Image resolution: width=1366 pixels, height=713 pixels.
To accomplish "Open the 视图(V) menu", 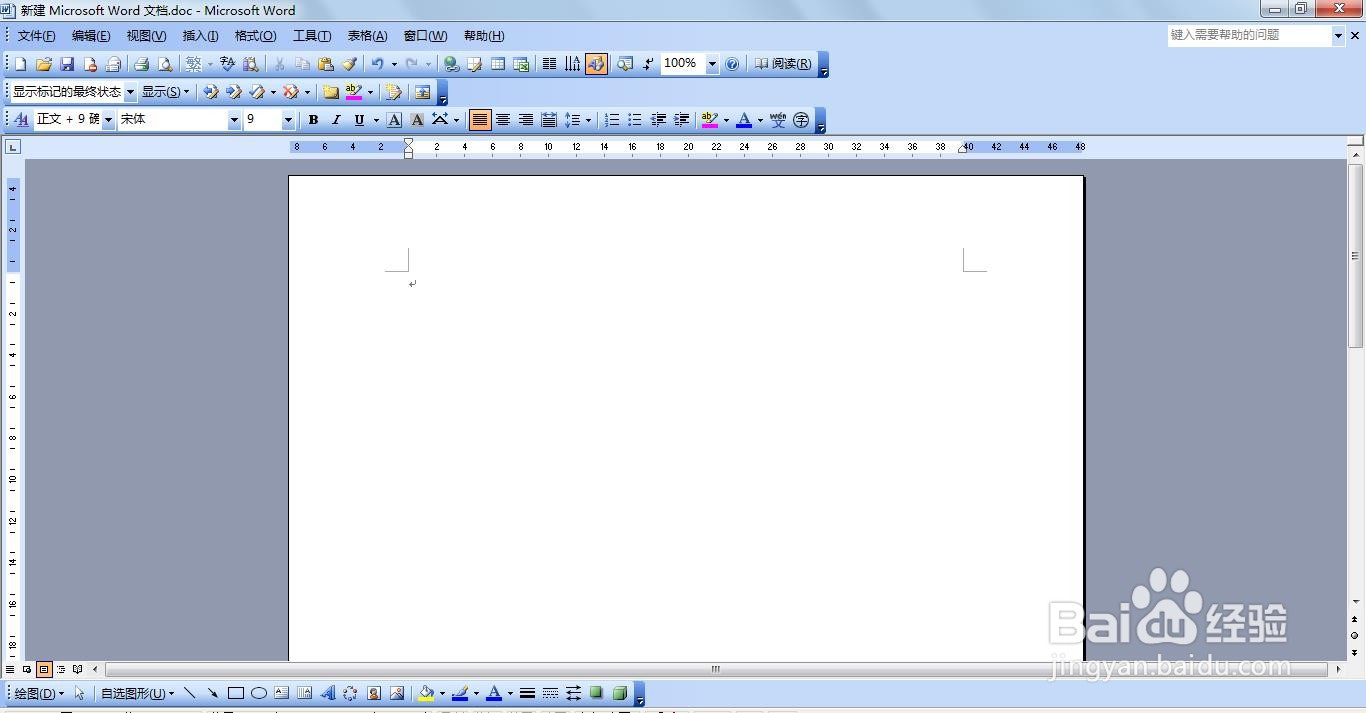I will tap(146, 36).
